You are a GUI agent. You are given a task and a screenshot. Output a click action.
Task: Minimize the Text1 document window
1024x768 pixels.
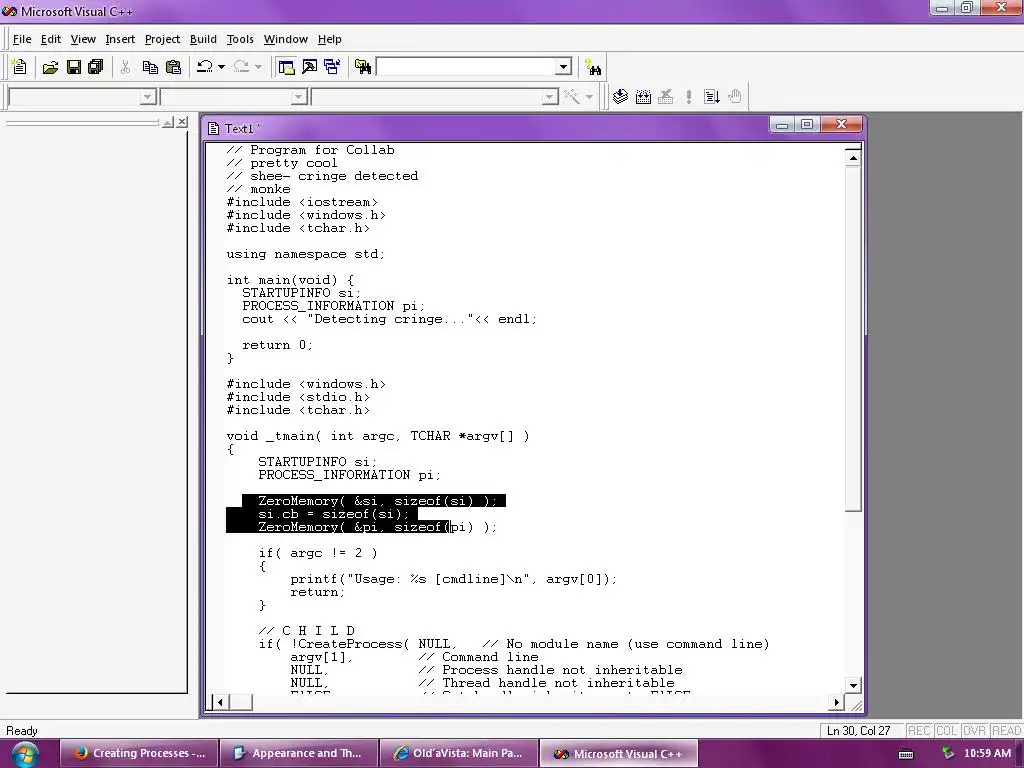pos(782,124)
